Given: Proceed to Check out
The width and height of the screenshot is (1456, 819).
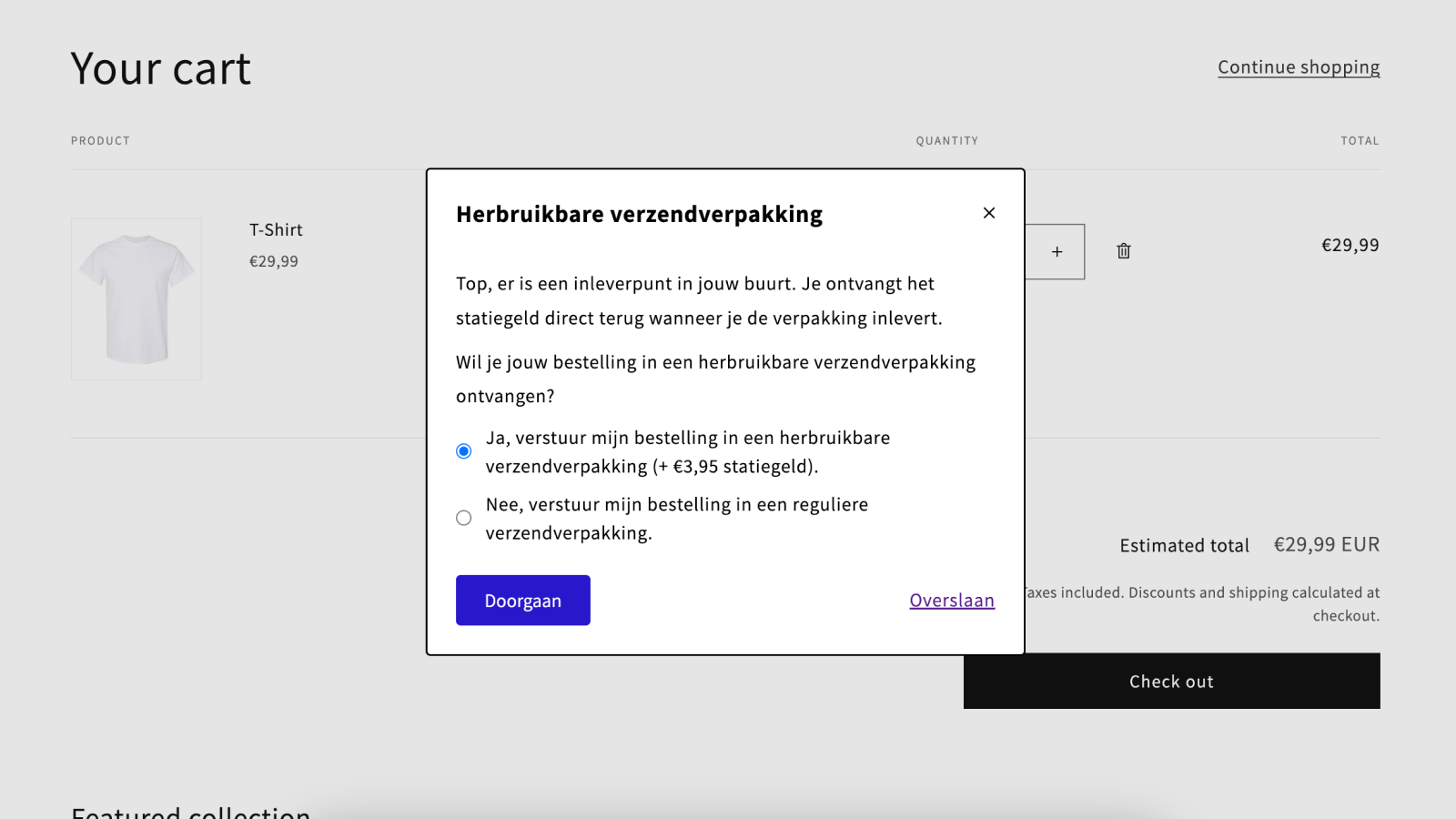Looking at the screenshot, I should [x=1171, y=681].
